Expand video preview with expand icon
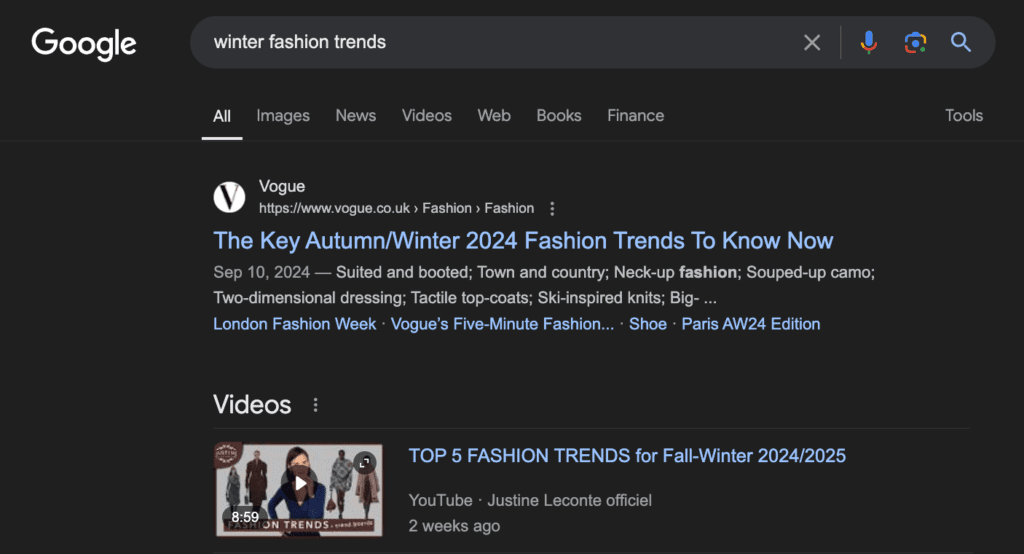Viewport: 1024px width, 554px height. [364, 463]
